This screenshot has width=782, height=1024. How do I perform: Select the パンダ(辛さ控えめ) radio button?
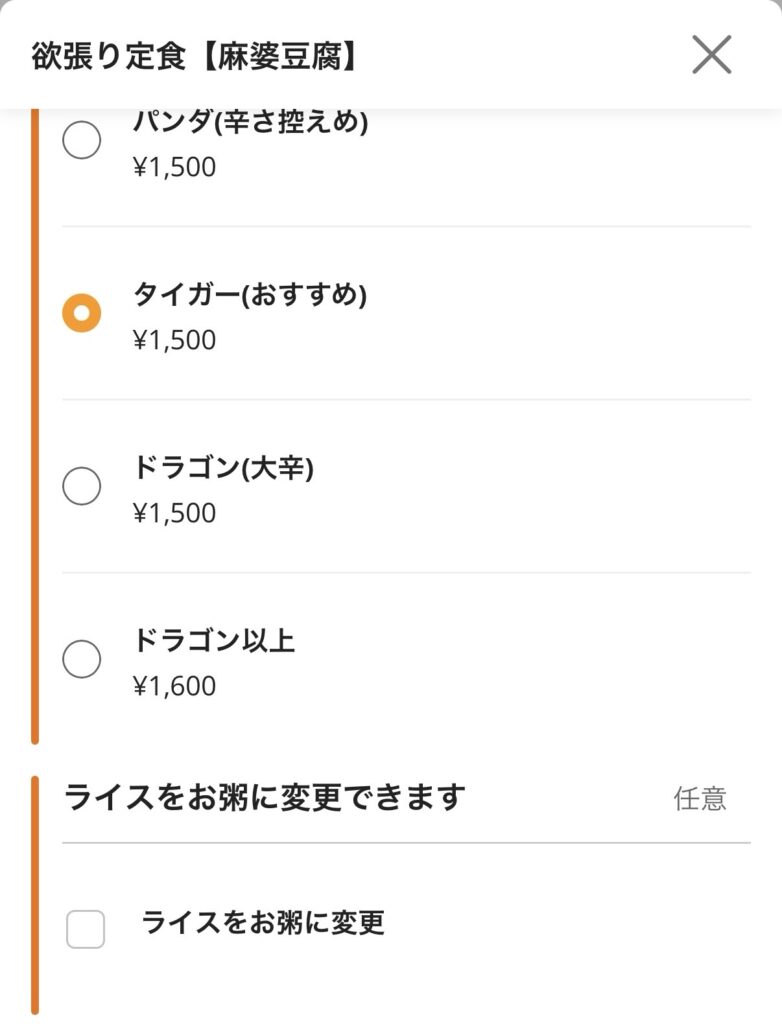pyautogui.click(x=82, y=140)
